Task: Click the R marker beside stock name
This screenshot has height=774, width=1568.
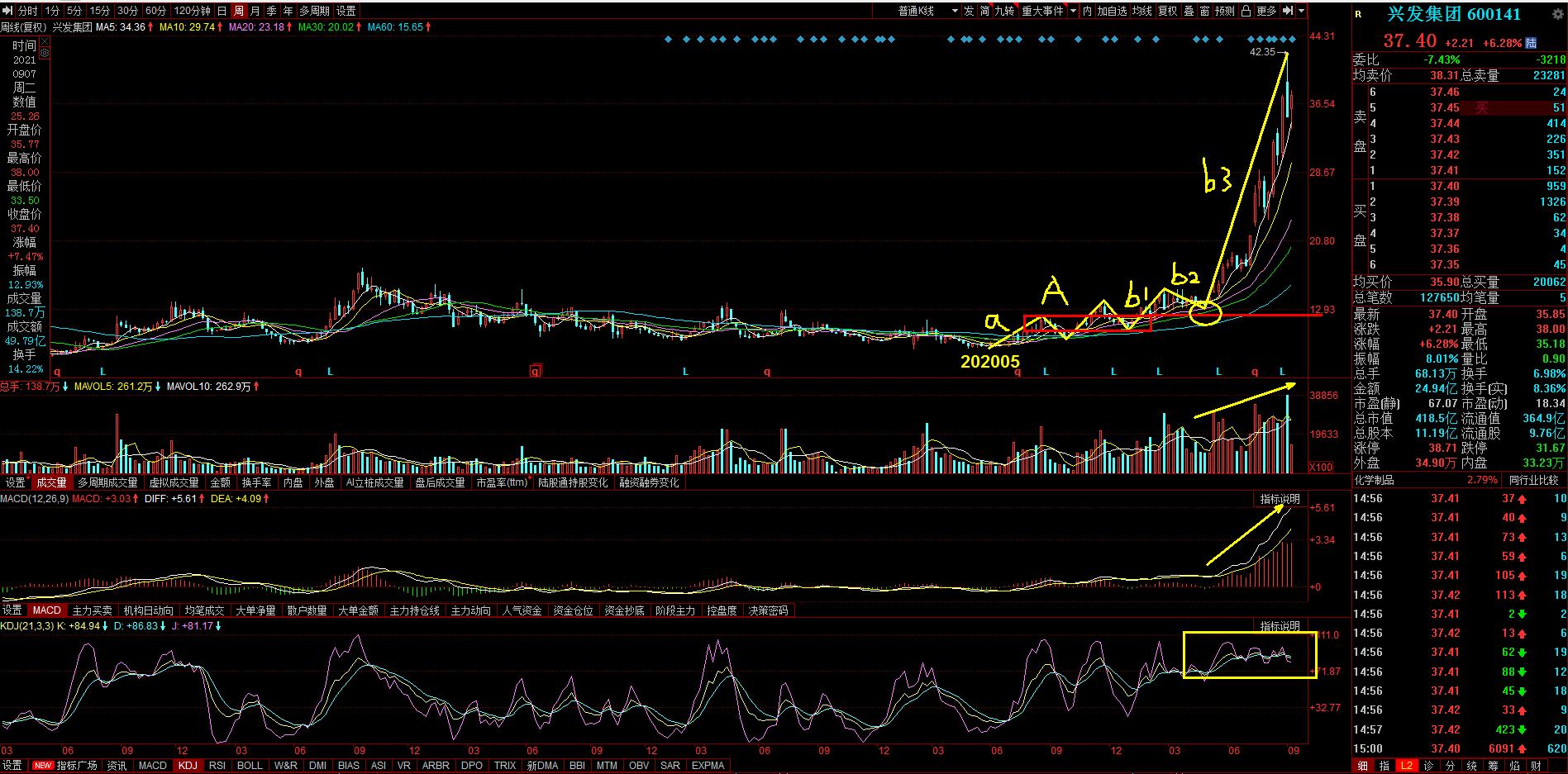Action: [1358, 14]
